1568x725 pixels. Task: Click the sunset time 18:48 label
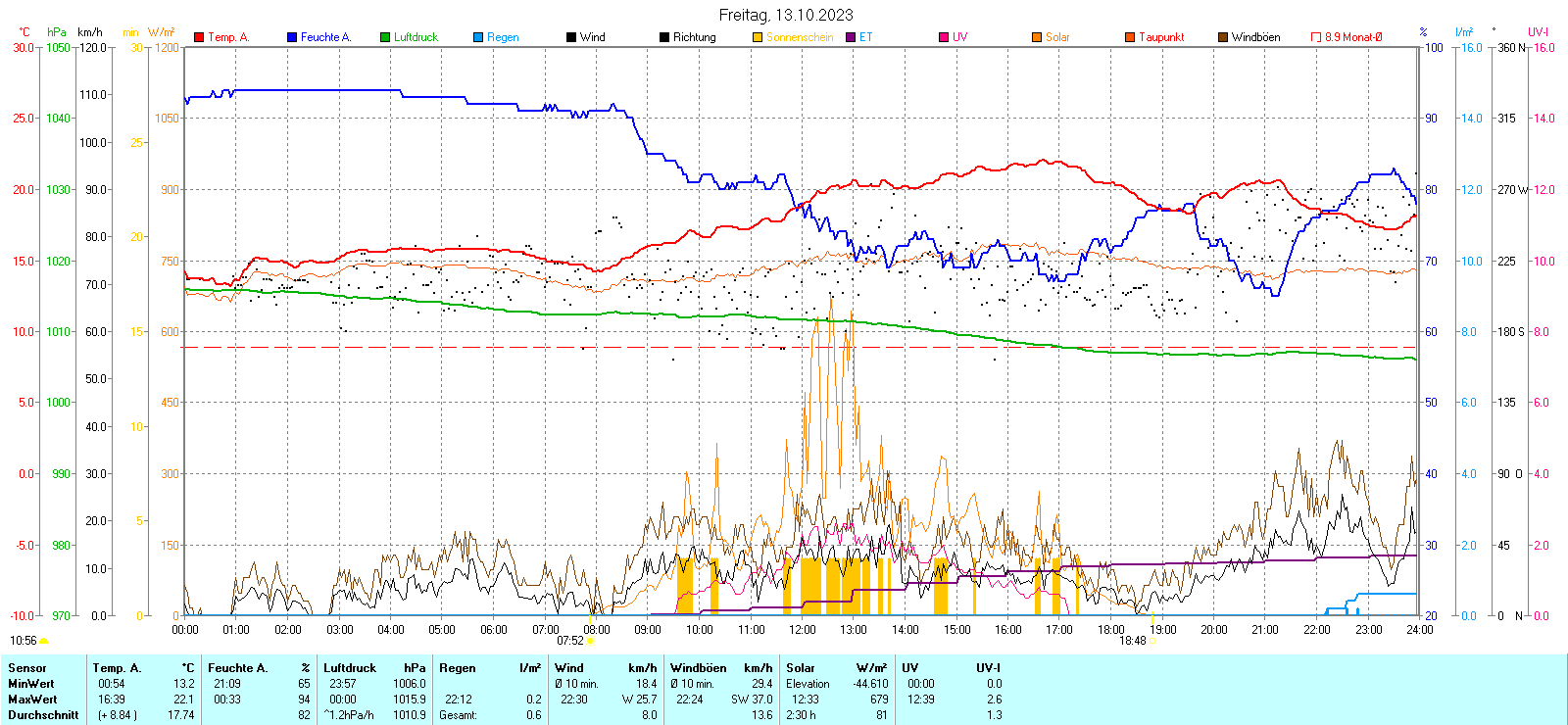click(1133, 641)
